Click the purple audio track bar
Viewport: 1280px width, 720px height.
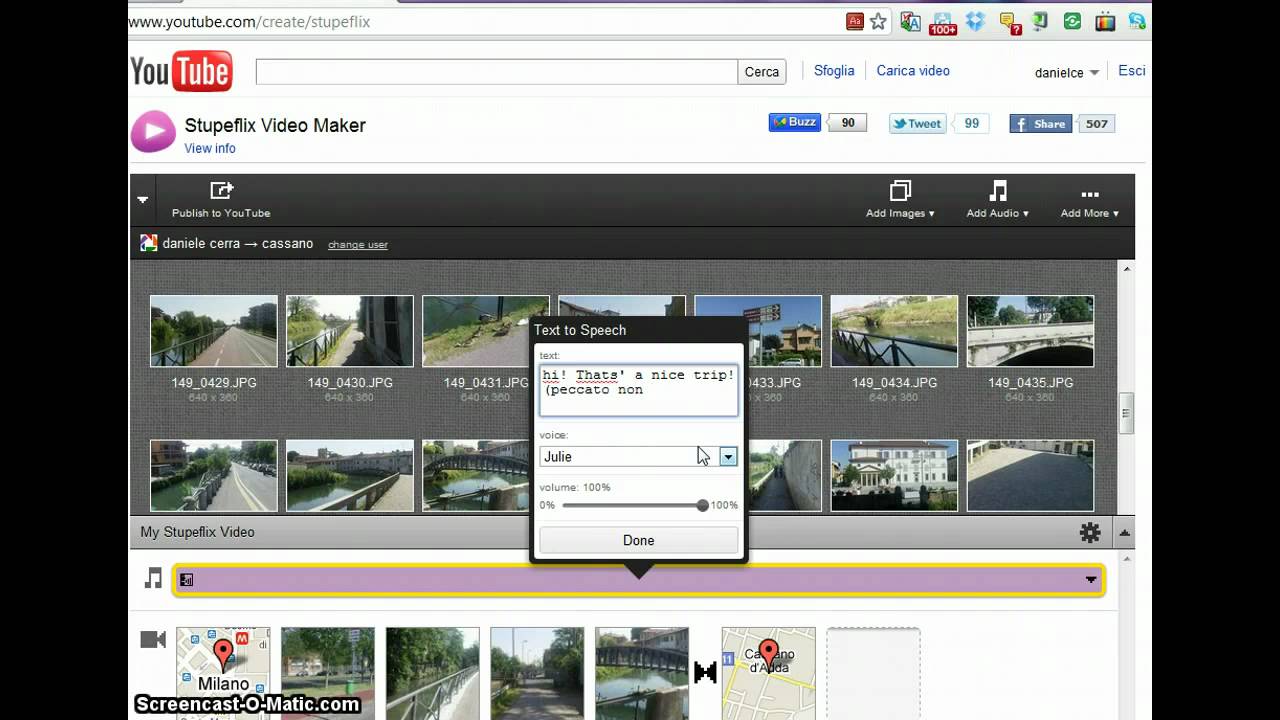(x=638, y=580)
